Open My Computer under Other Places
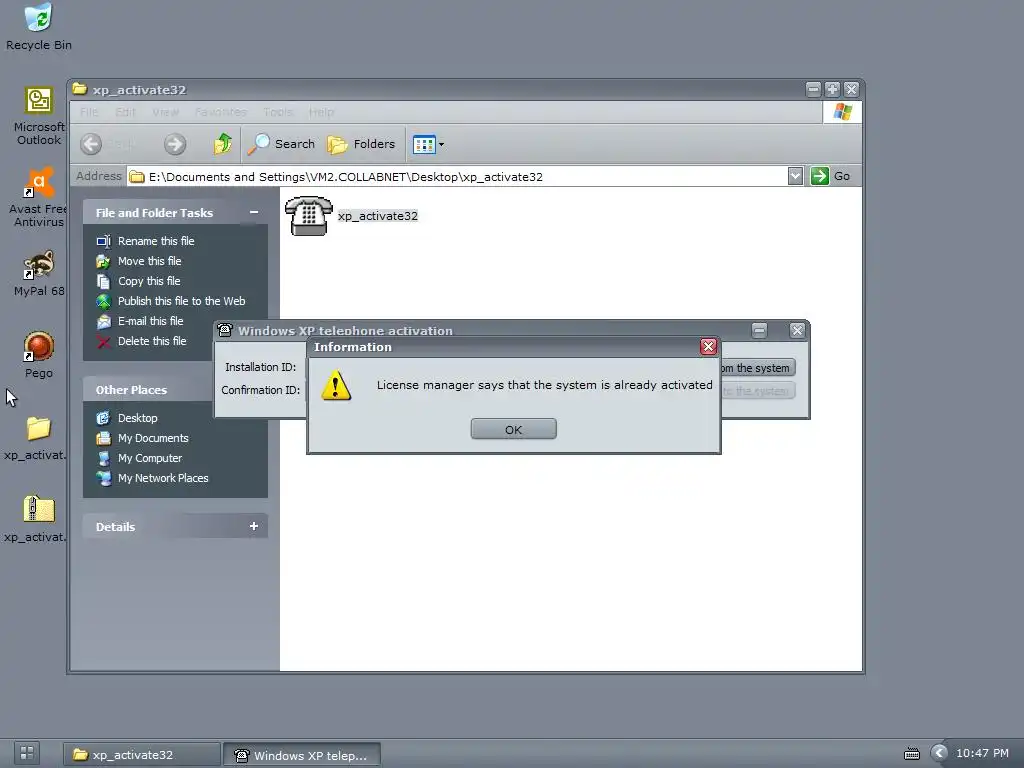The width and height of the screenshot is (1024, 768). tap(150, 458)
